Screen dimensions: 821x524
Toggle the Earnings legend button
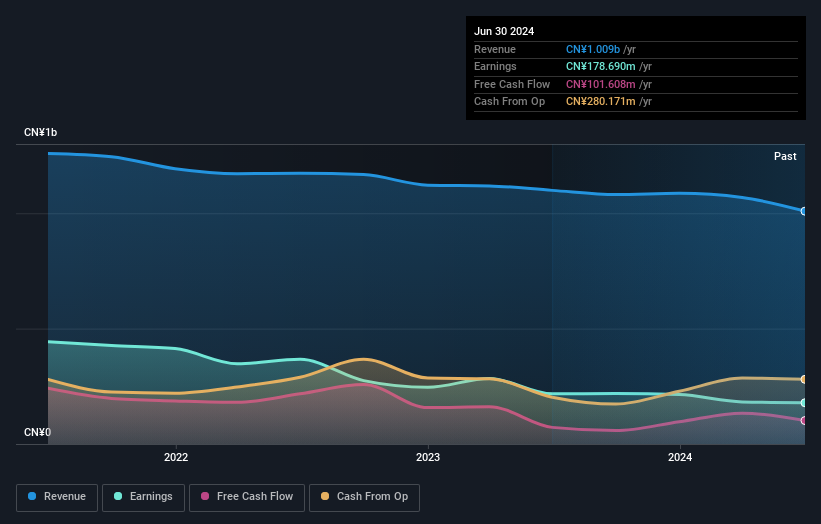click(143, 497)
